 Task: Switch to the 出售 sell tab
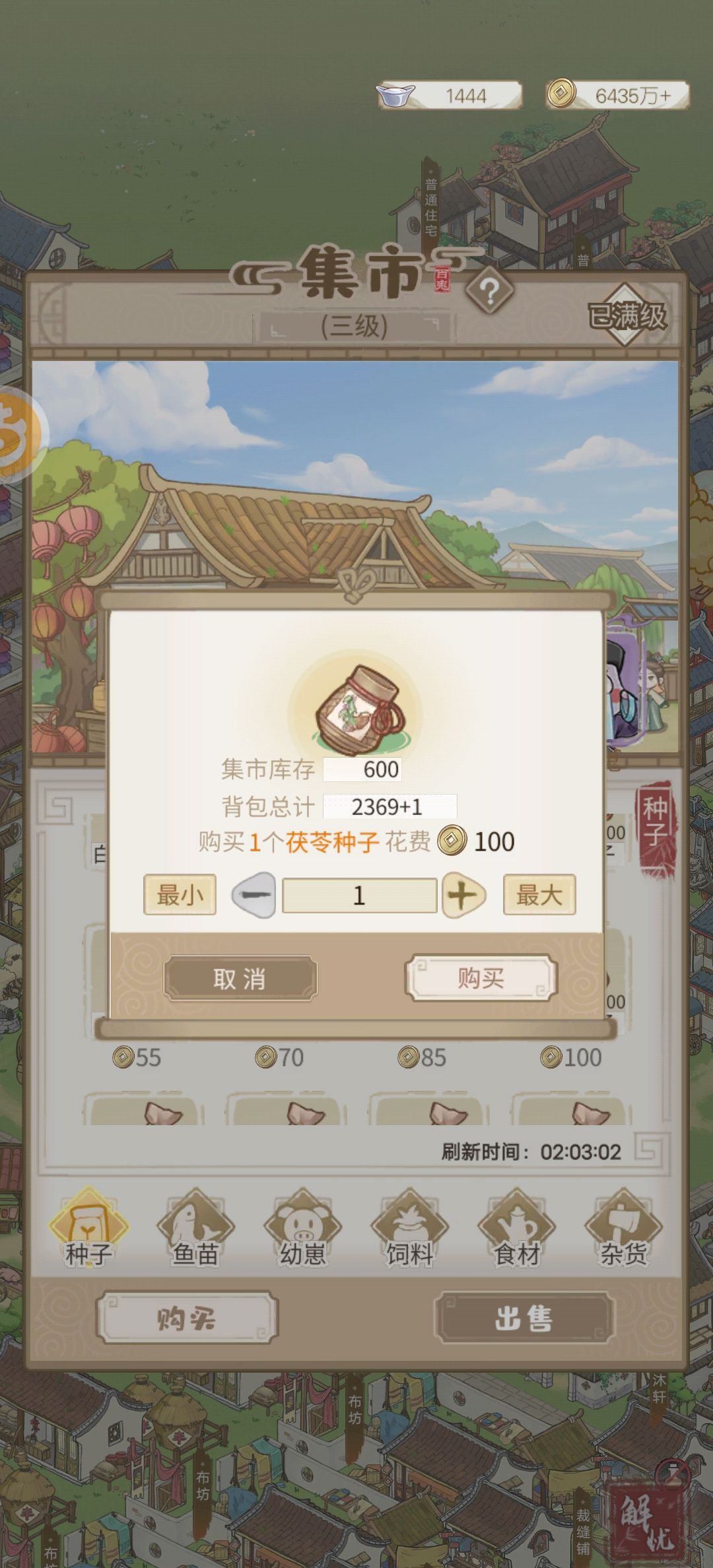pyautogui.click(x=524, y=1318)
